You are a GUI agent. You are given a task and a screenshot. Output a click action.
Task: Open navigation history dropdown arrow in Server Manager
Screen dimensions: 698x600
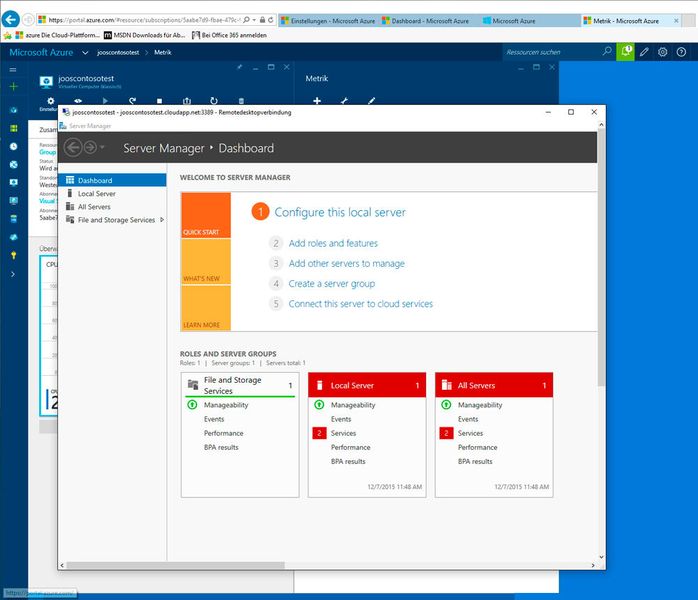coord(103,148)
